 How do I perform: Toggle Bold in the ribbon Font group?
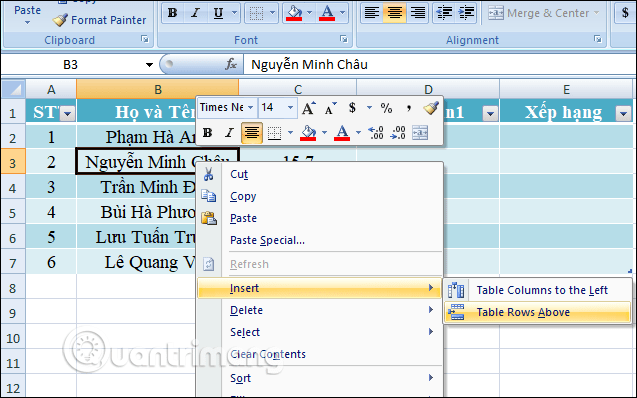172,13
